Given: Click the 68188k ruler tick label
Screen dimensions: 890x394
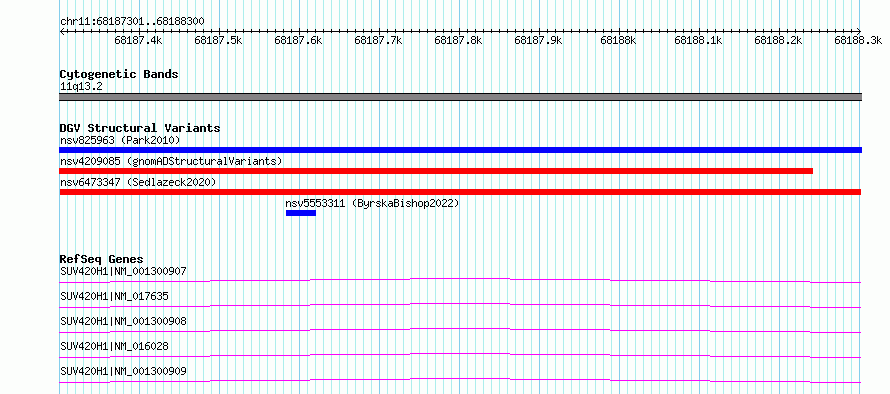Looking at the screenshot, I should click(618, 40).
